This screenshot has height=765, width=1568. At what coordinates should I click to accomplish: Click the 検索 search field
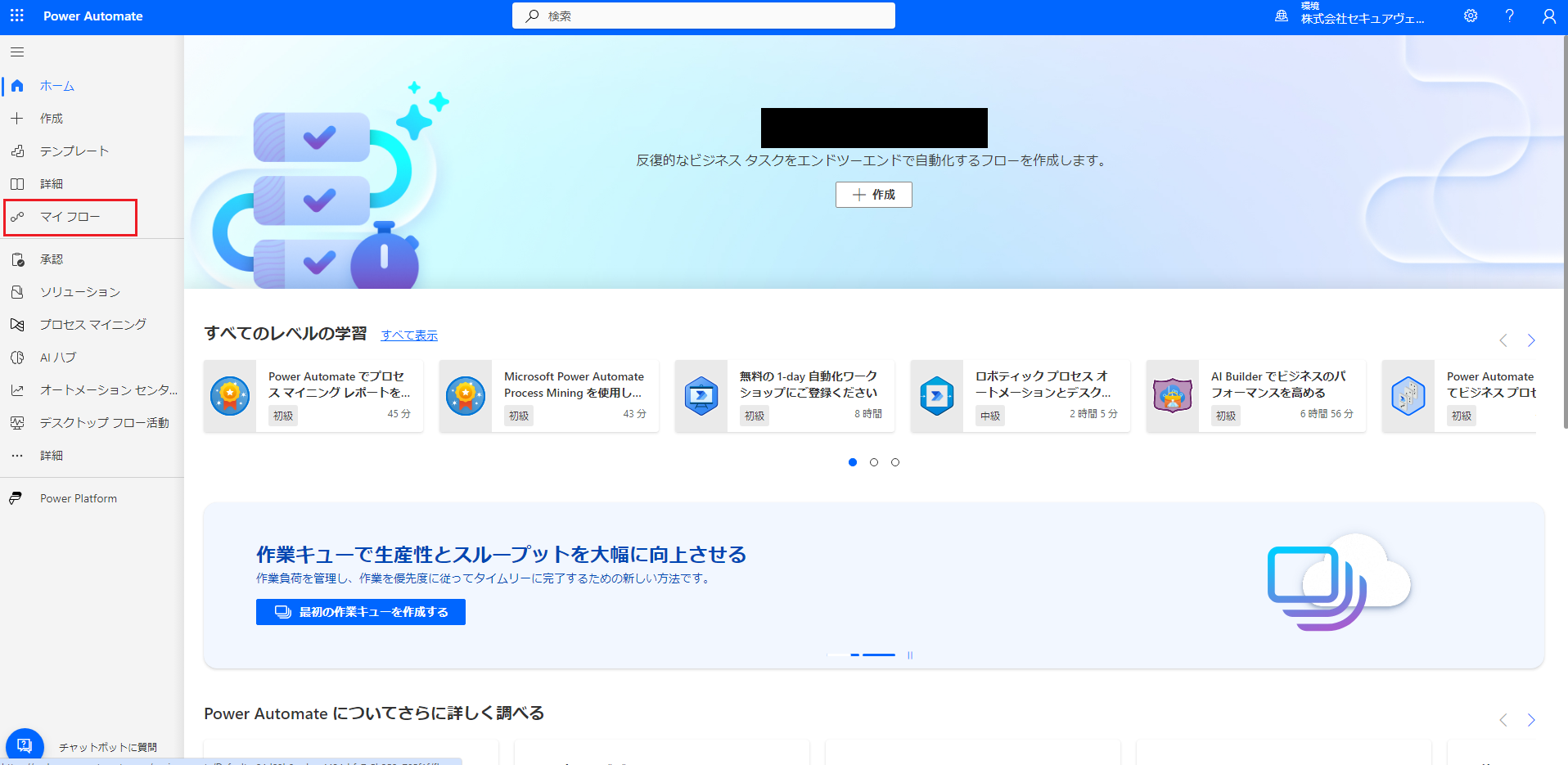pyautogui.click(x=704, y=16)
